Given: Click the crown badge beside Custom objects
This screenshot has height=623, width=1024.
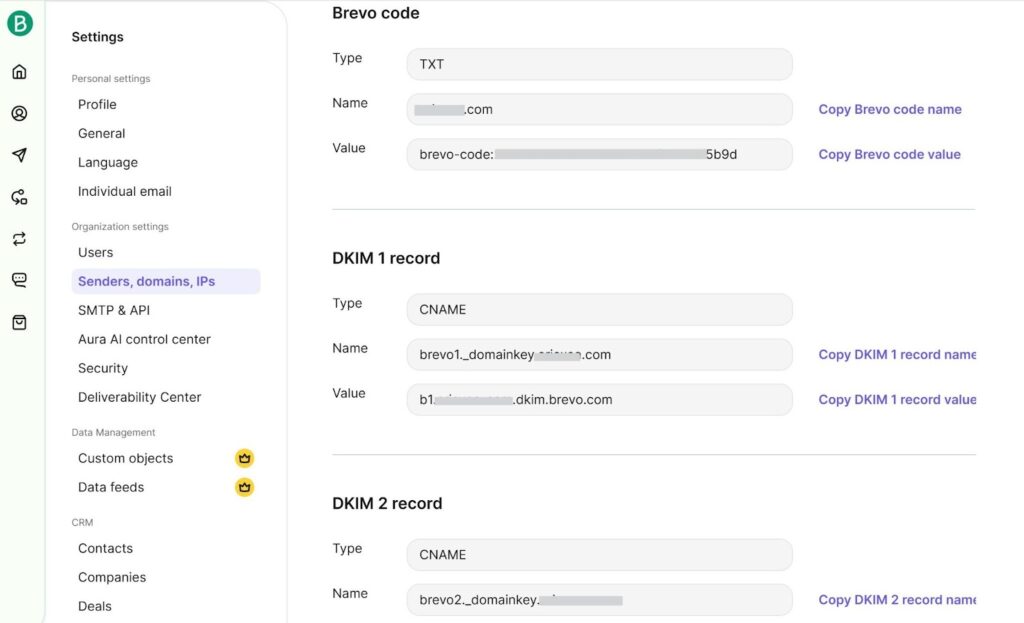Looking at the screenshot, I should [x=244, y=458].
